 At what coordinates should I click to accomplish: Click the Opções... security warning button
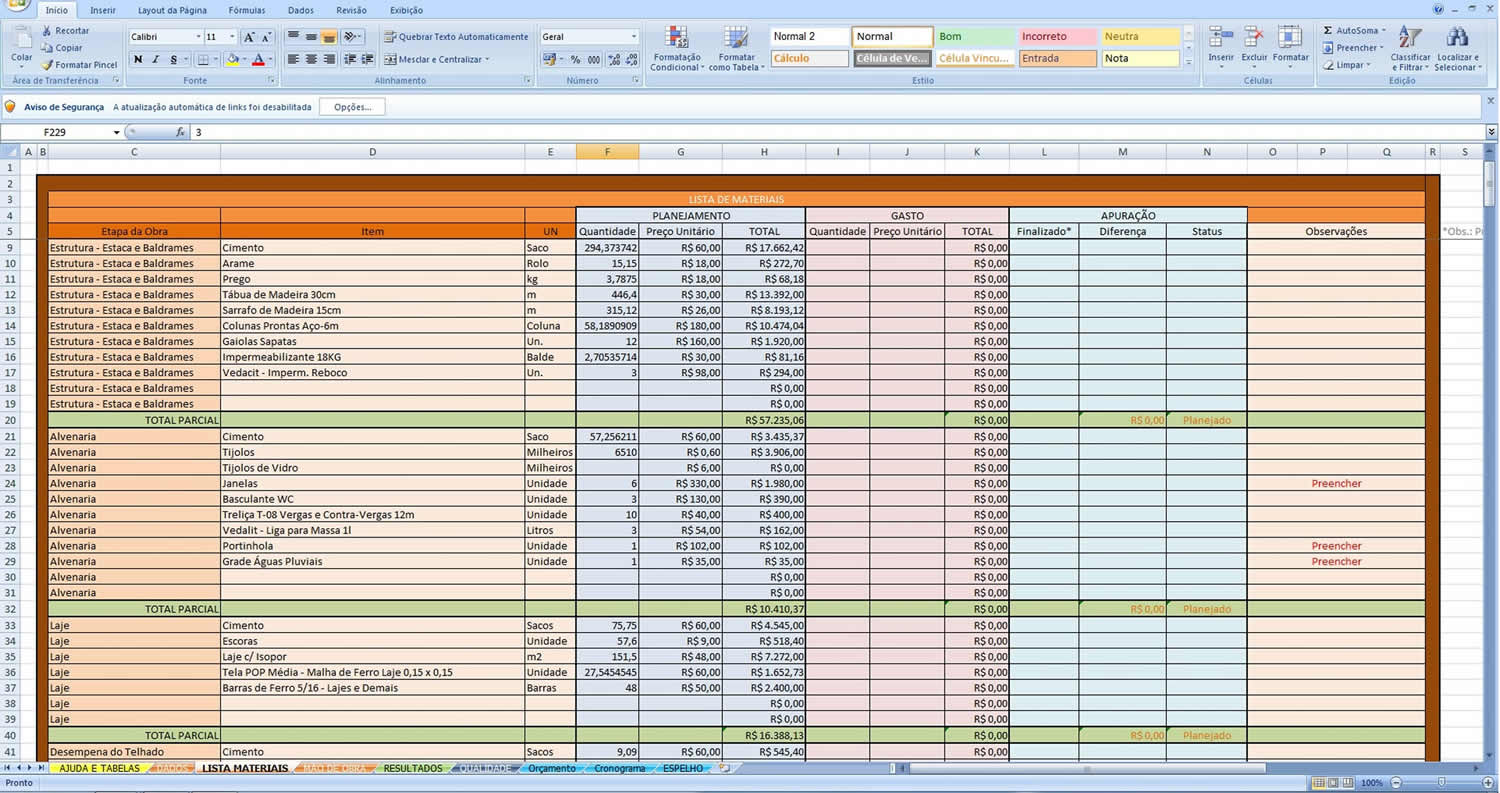pyautogui.click(x=352, y=107)
